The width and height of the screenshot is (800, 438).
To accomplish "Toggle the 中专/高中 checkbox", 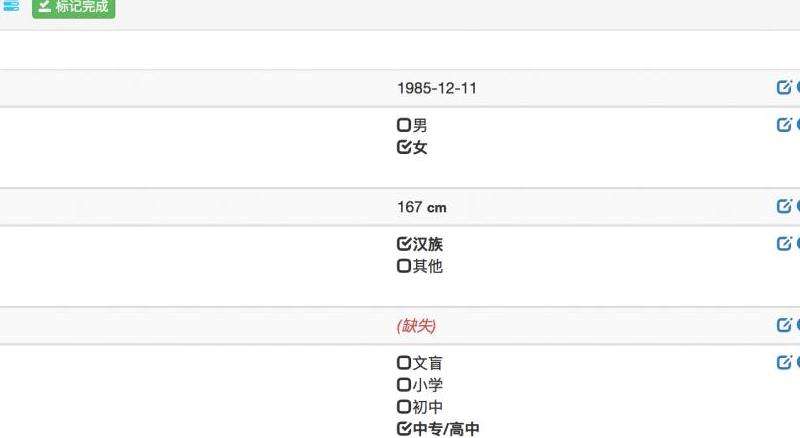I will point(404,429).
